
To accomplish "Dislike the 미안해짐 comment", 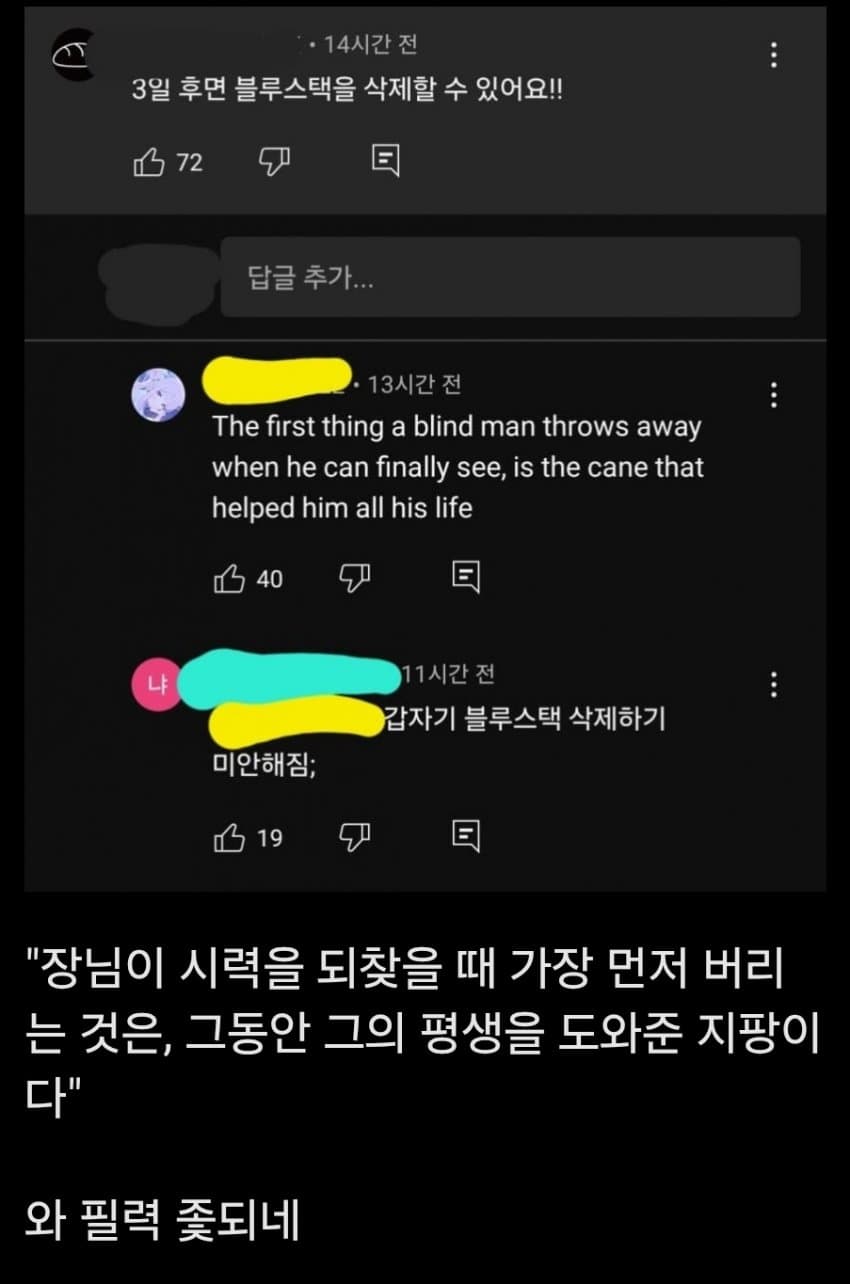I will pyautogui.click(x=355, y=836).
